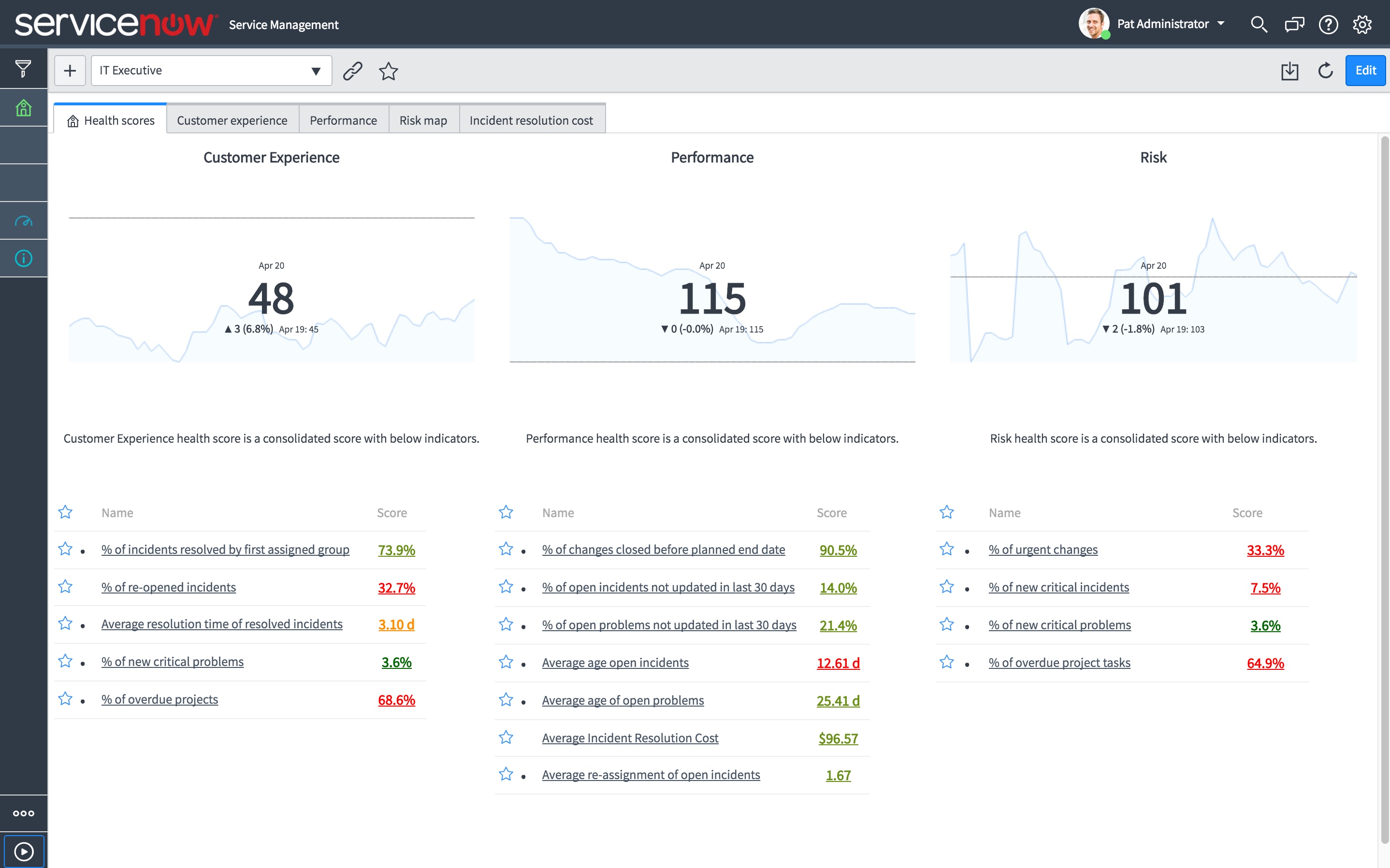Open the IT Executive dashboard dropdown

316,70
